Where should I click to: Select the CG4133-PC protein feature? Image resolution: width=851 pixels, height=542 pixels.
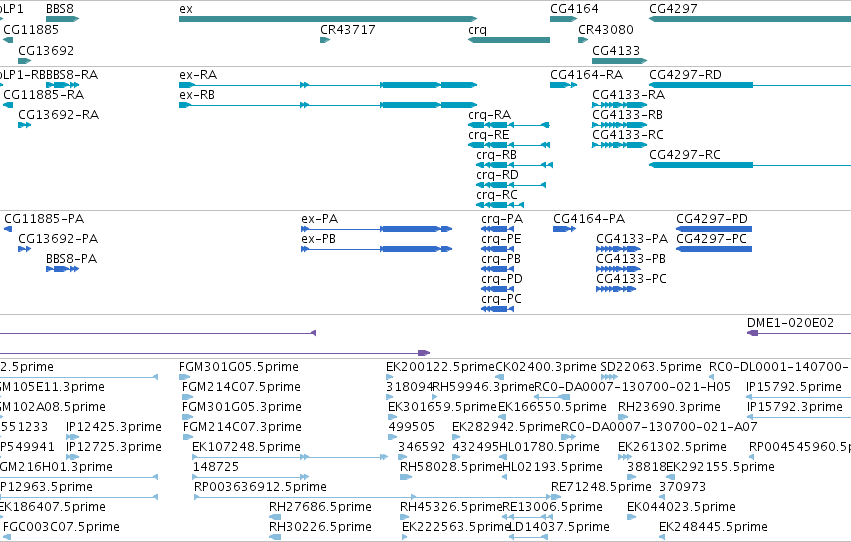pyautogui.click(x=616, y=289)
